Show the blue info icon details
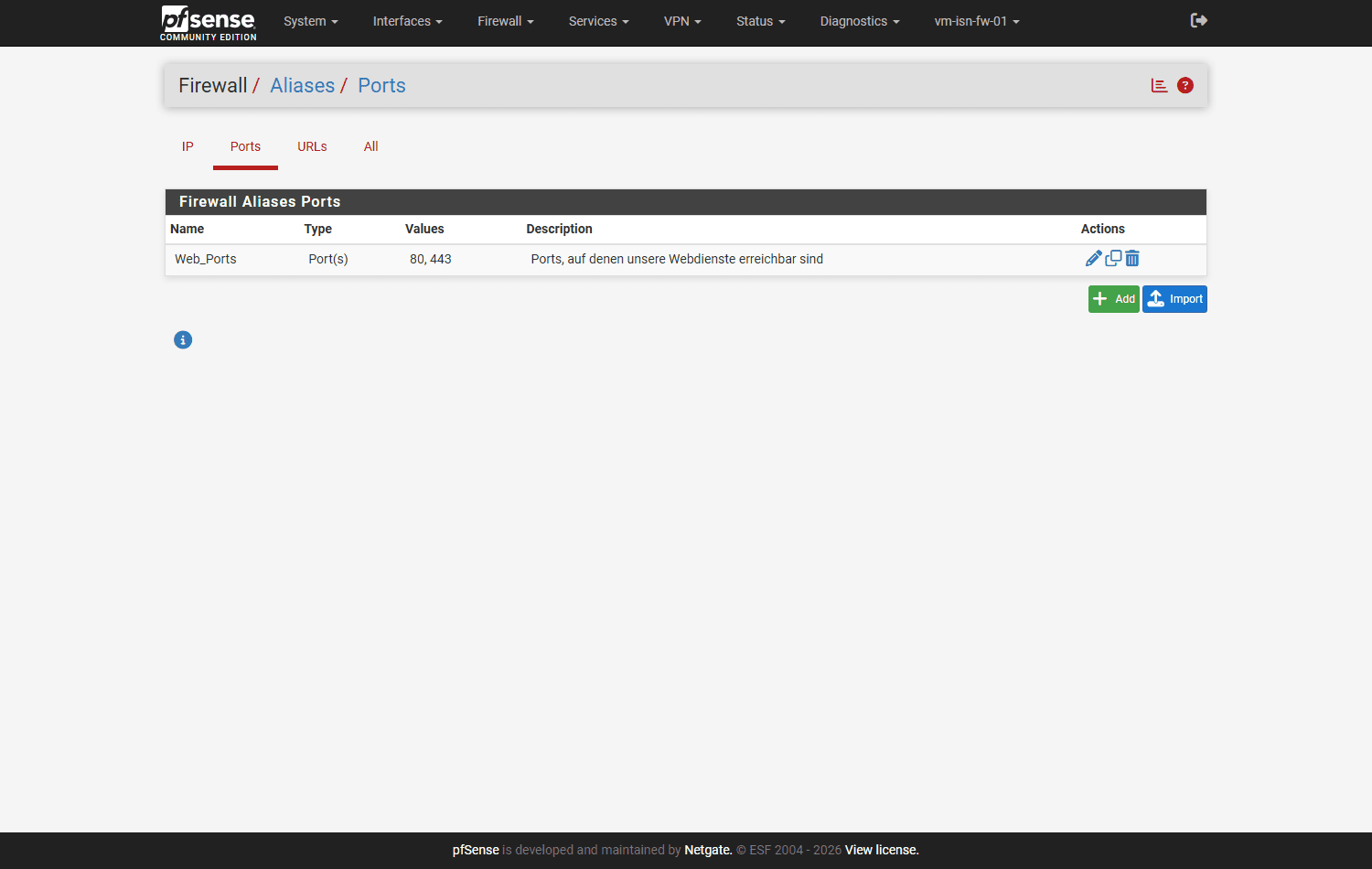This screenshot has height=869, width=1372. pyautogui.click(x=183, y=340)
